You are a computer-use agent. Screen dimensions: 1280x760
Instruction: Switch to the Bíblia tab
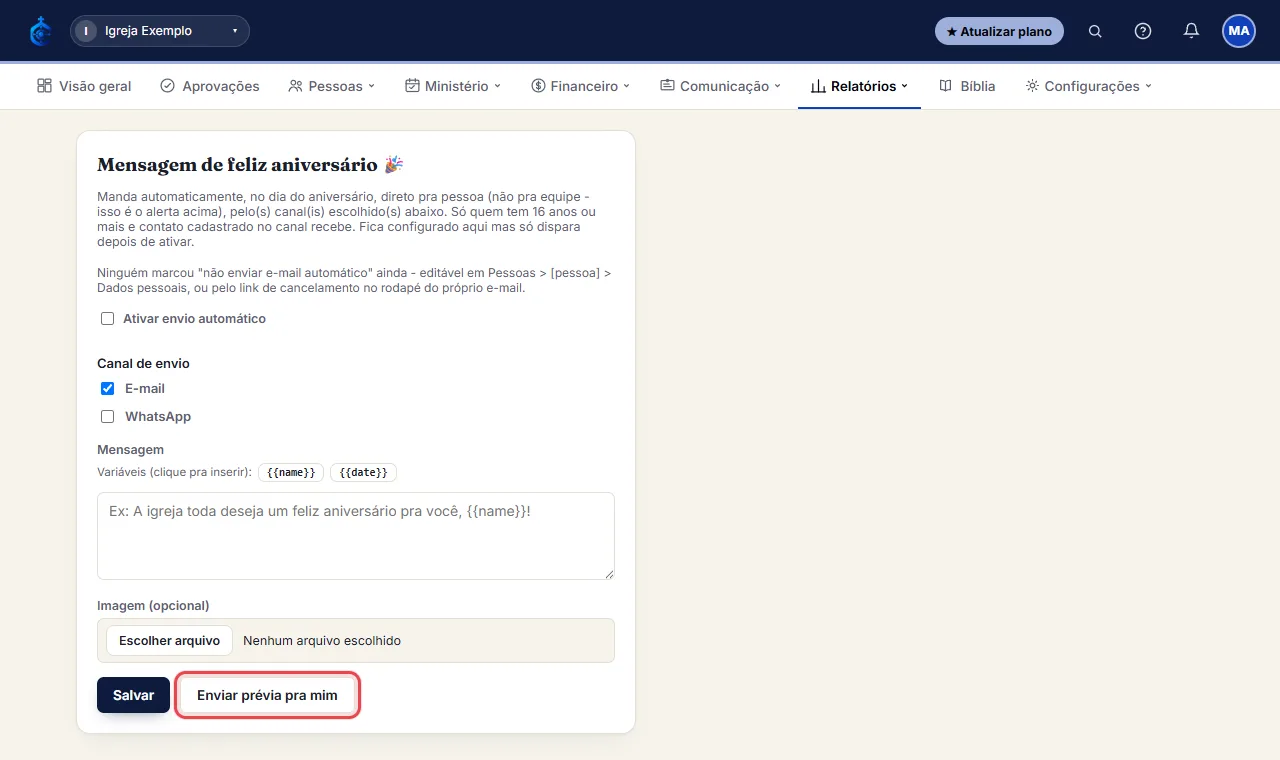click(967, 86)
